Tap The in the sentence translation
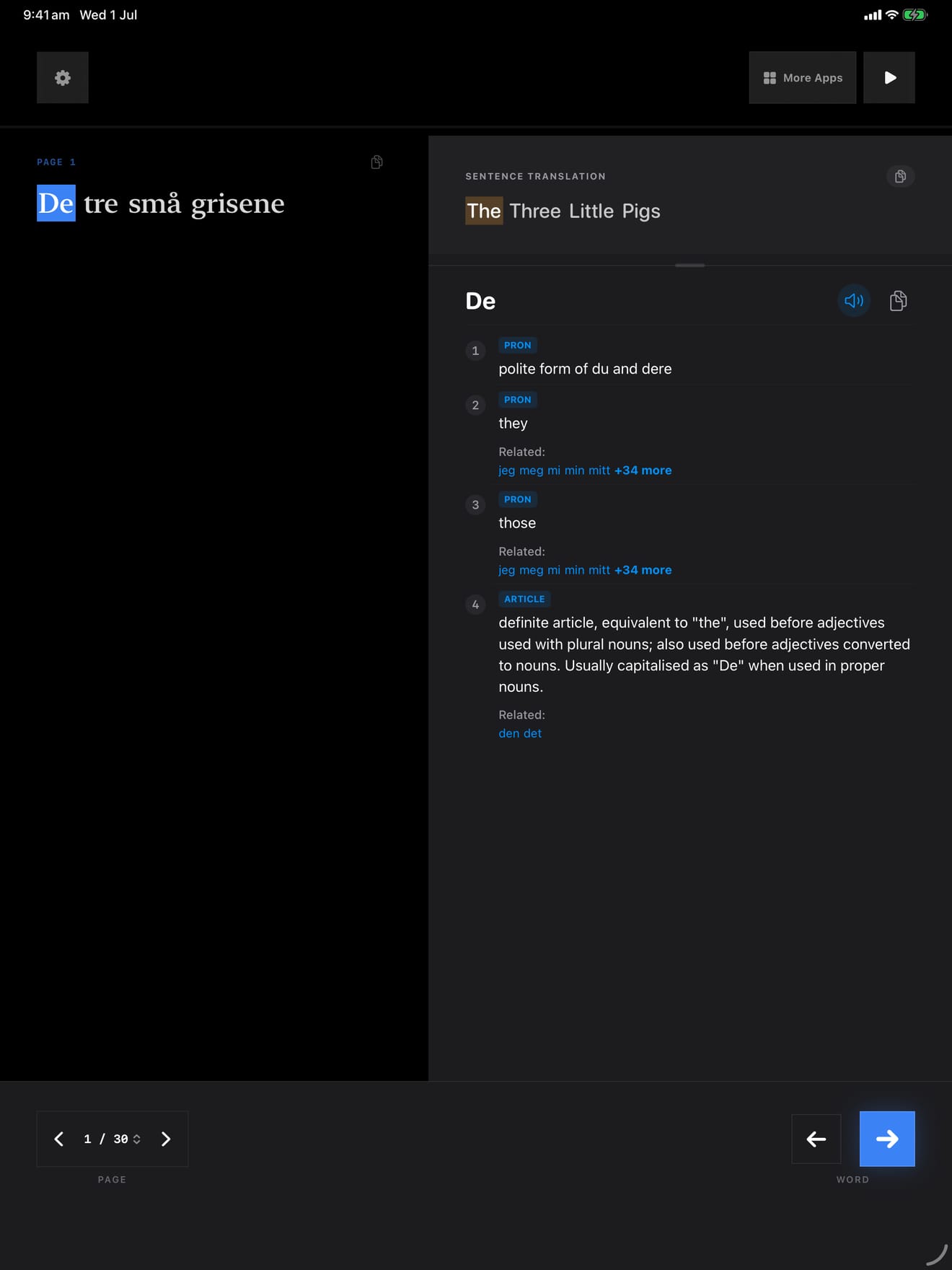The image size is (952, 1270). point(484,211)
